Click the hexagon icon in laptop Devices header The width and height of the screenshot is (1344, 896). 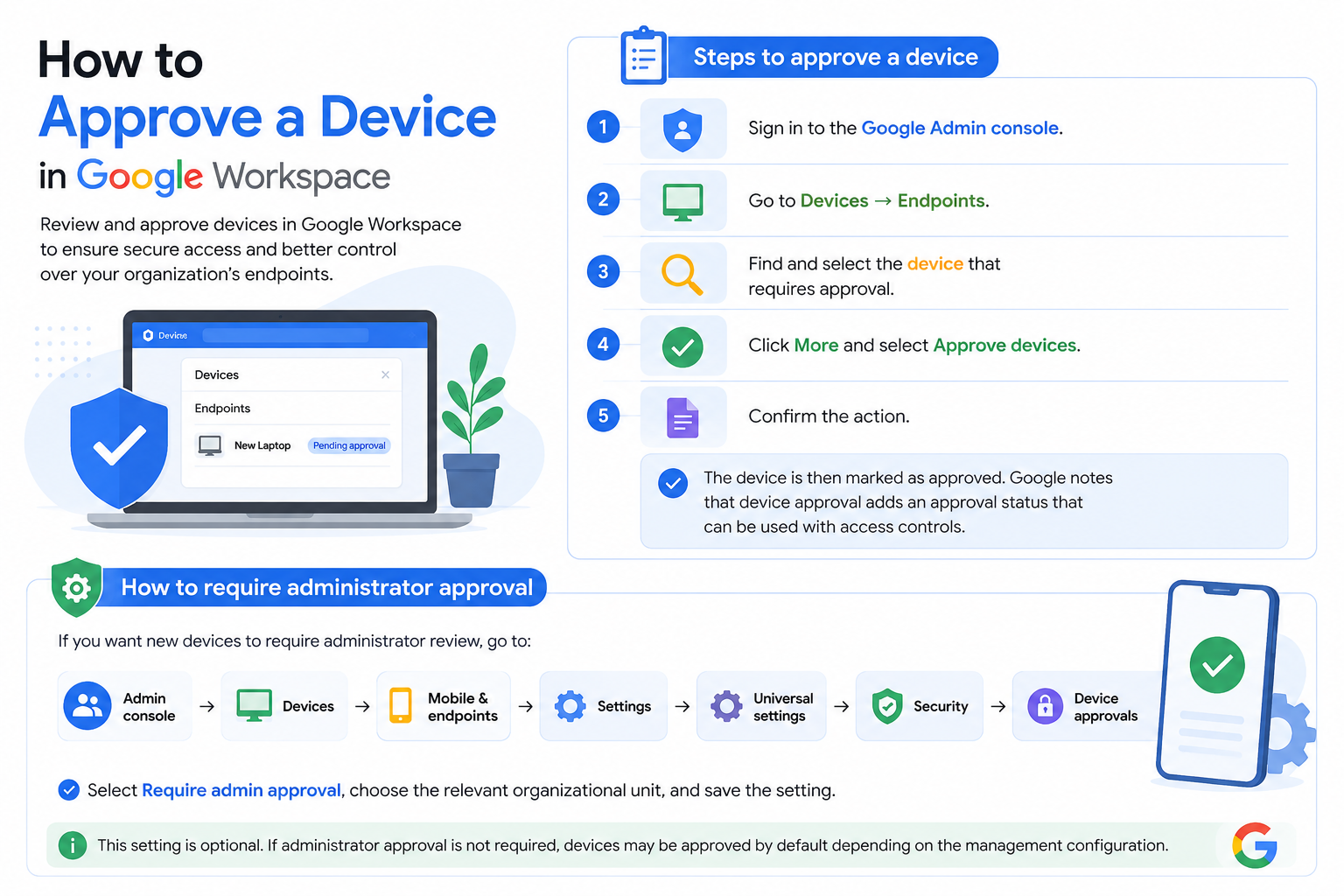[x=148, y=335]
